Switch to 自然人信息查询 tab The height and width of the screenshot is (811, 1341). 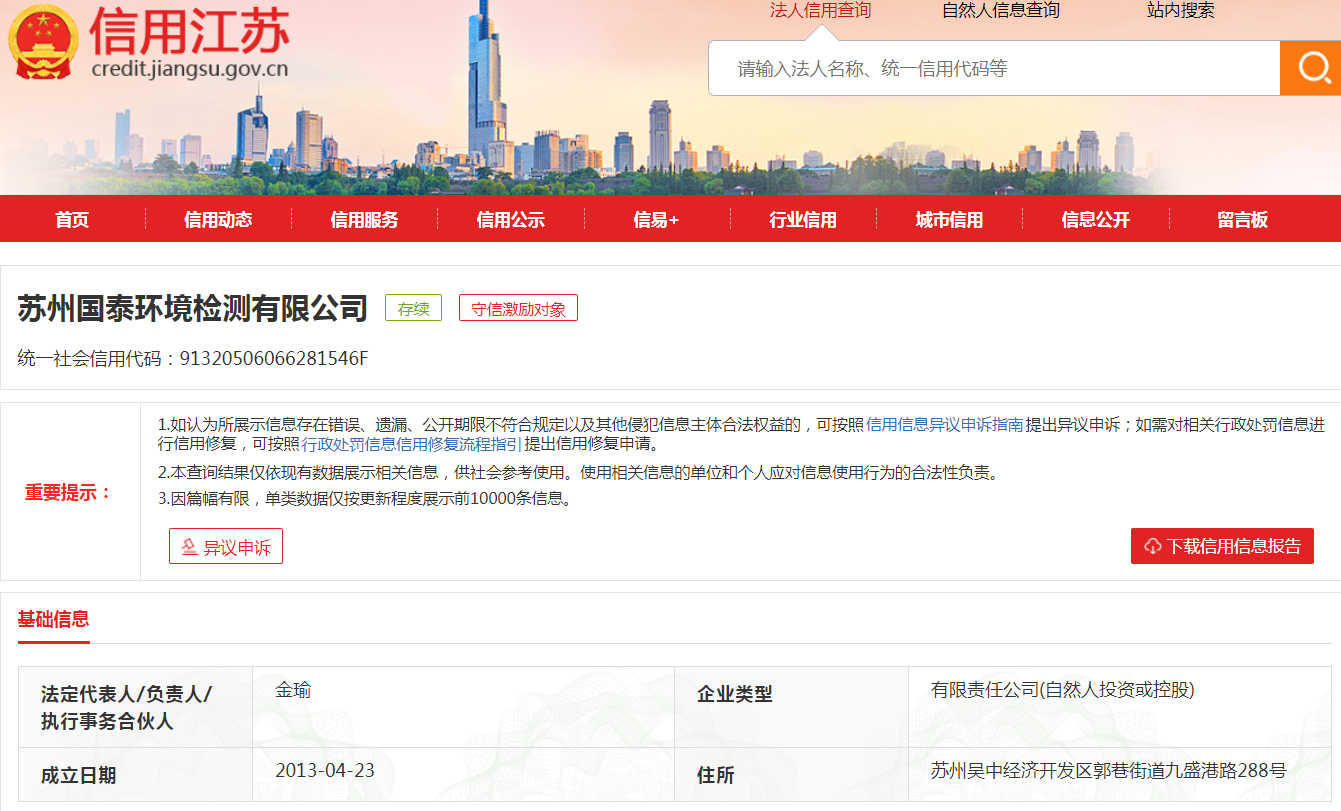[x=1001, y=11]
